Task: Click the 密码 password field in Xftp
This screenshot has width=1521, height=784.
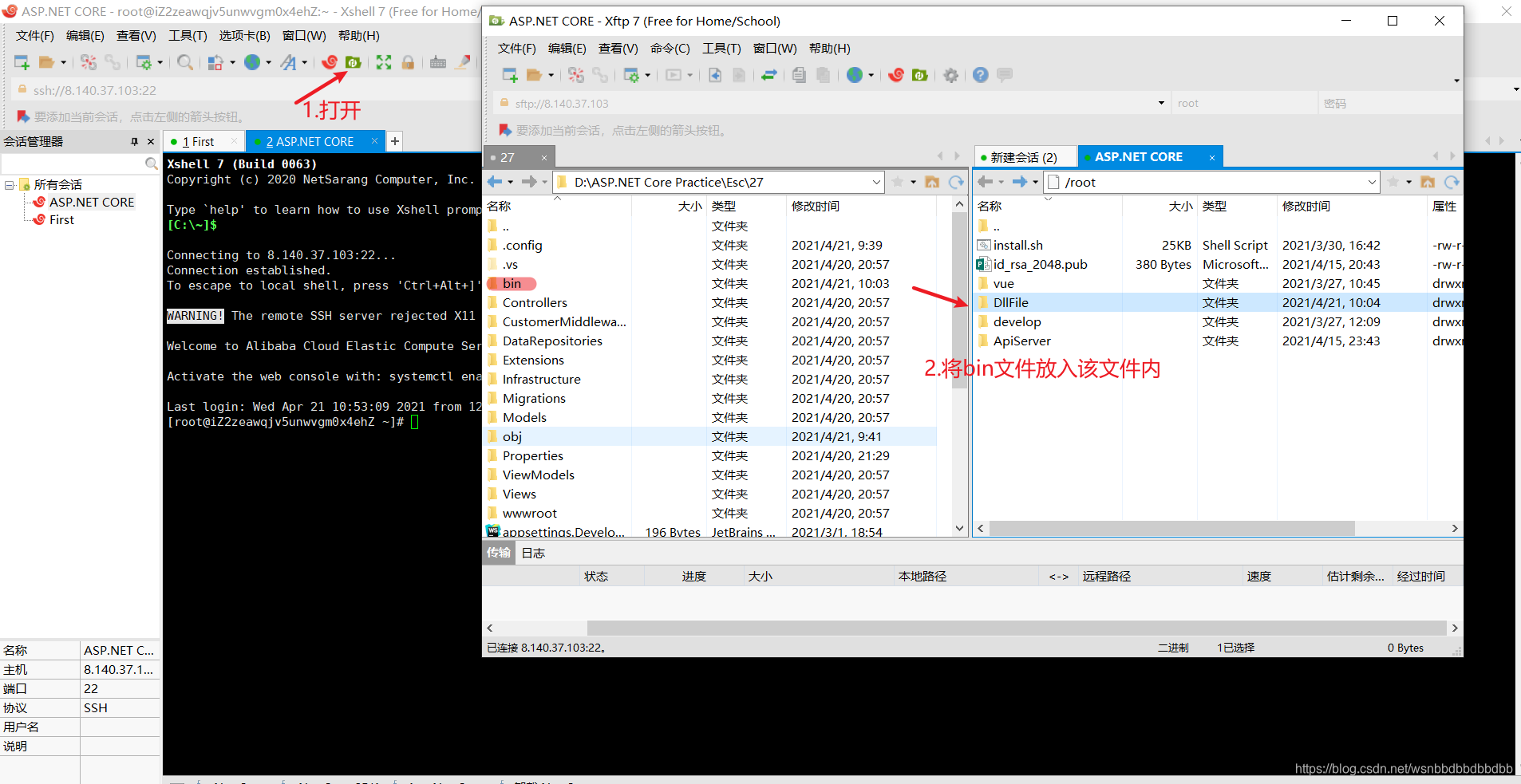Action: [1389, 103]
